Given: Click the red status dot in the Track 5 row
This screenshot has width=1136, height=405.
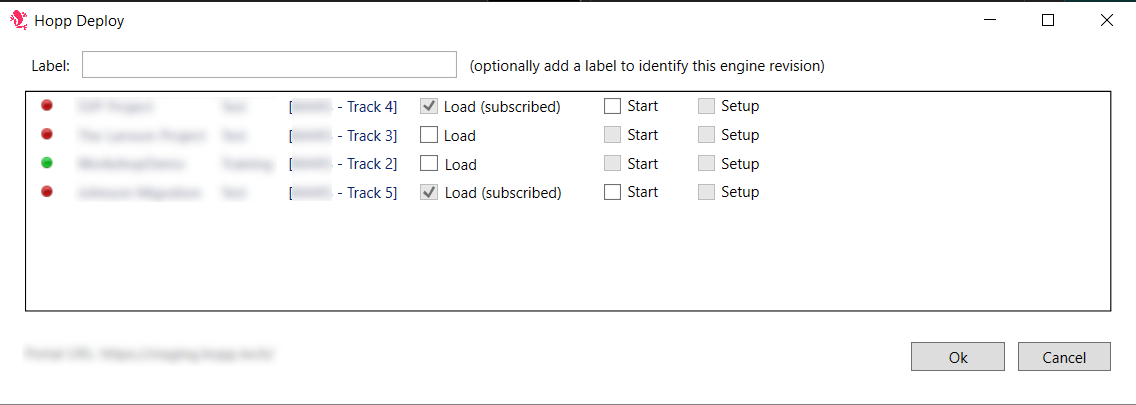Looking at the screenshot, I should (x=47, y=192).
